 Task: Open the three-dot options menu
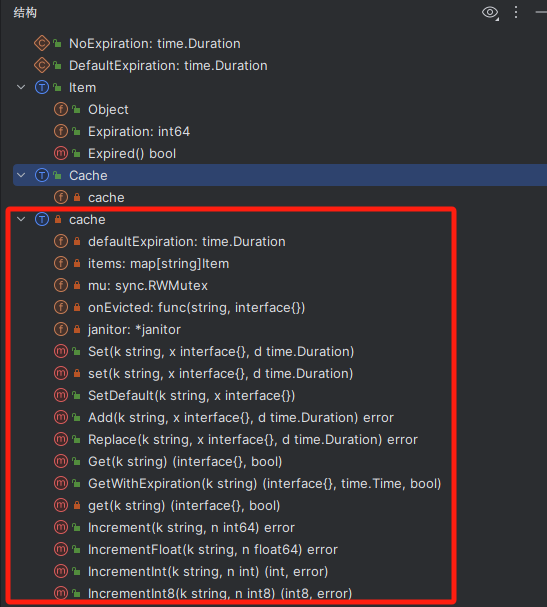tap(516, 12)
